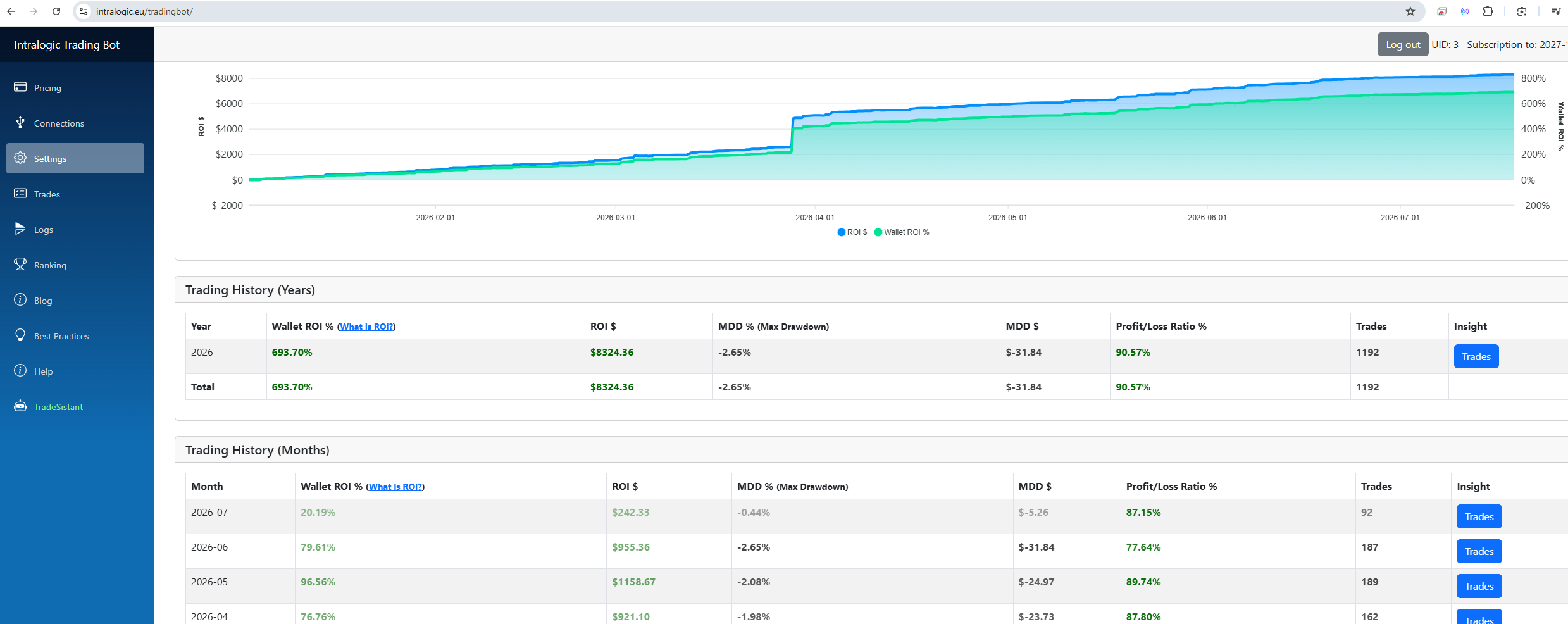Open the browser extensions puzzle icon

tap(1488, 11)
